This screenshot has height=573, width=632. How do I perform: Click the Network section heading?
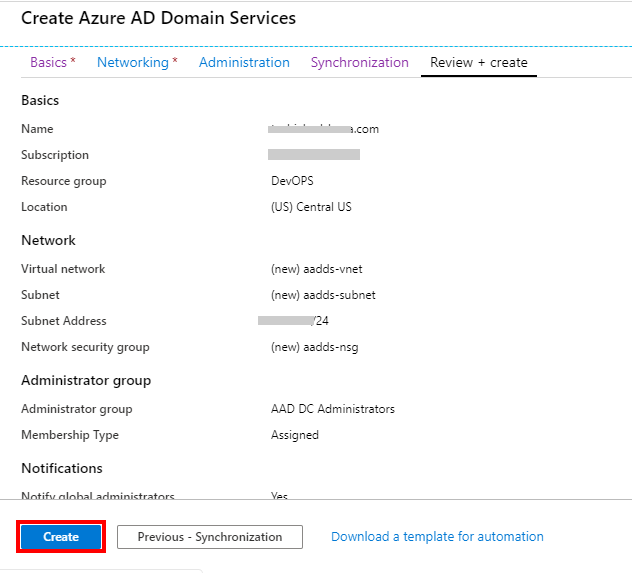[x=48, y=240]
